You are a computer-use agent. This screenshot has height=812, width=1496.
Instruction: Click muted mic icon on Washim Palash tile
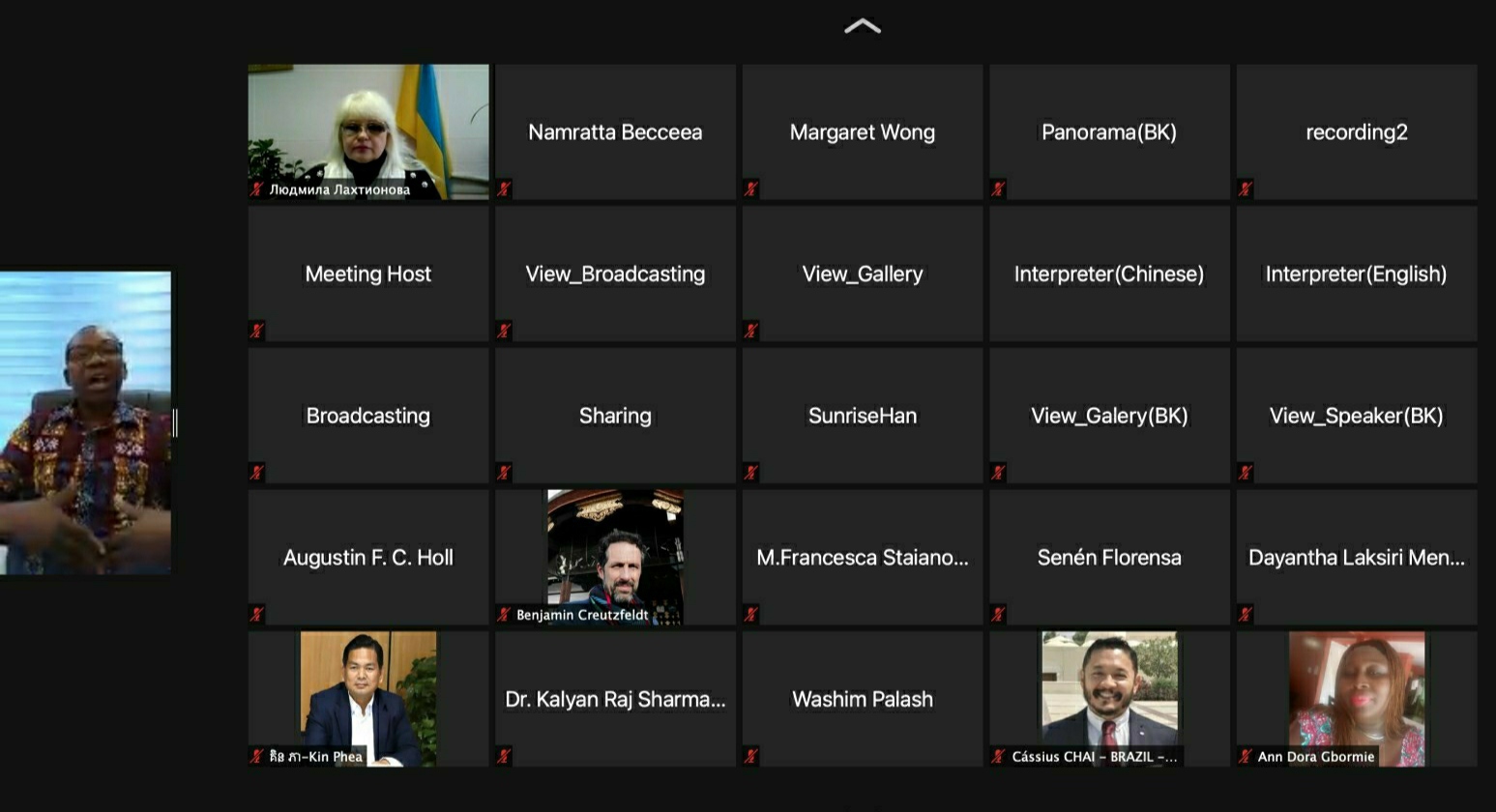pos(751,756)
